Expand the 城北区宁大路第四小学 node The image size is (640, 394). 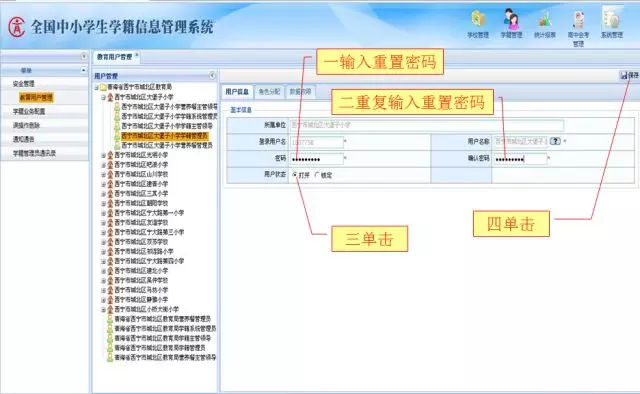[103, 261]
